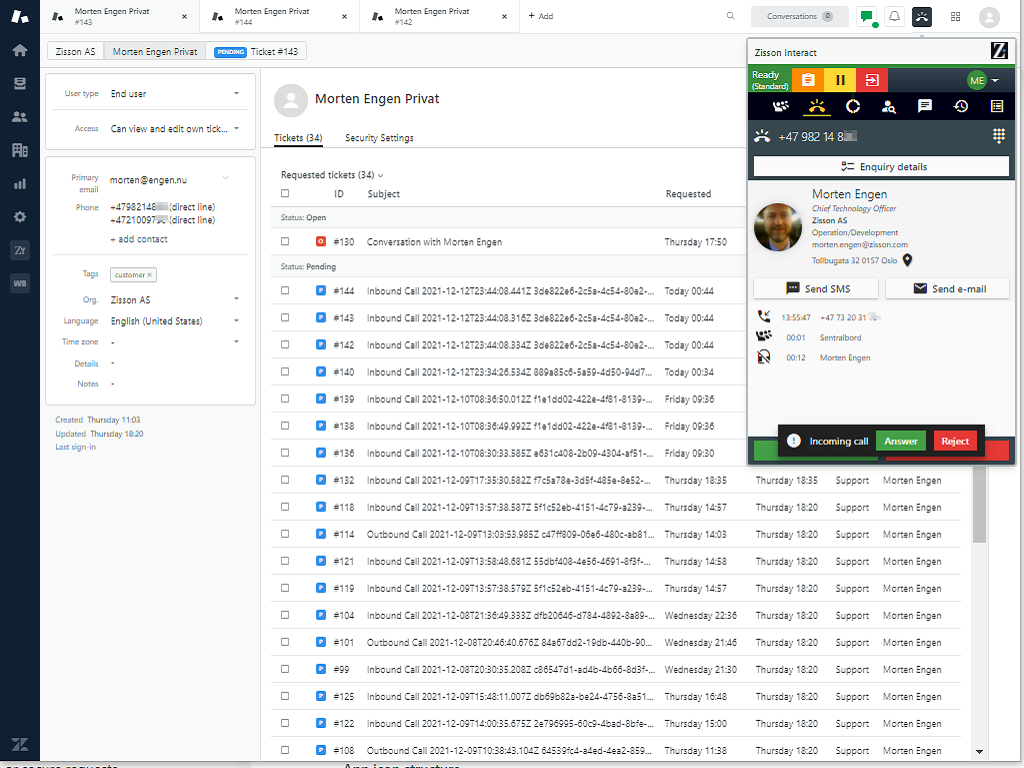
Task: Open the Zisson chat messages icon
Action: coord(925,106)
